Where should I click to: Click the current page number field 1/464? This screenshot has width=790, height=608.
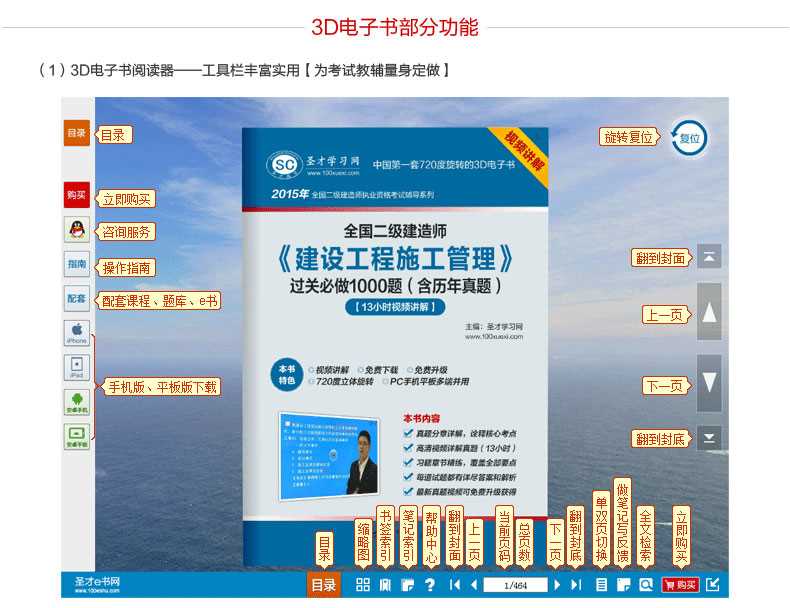tap(515, 585)
